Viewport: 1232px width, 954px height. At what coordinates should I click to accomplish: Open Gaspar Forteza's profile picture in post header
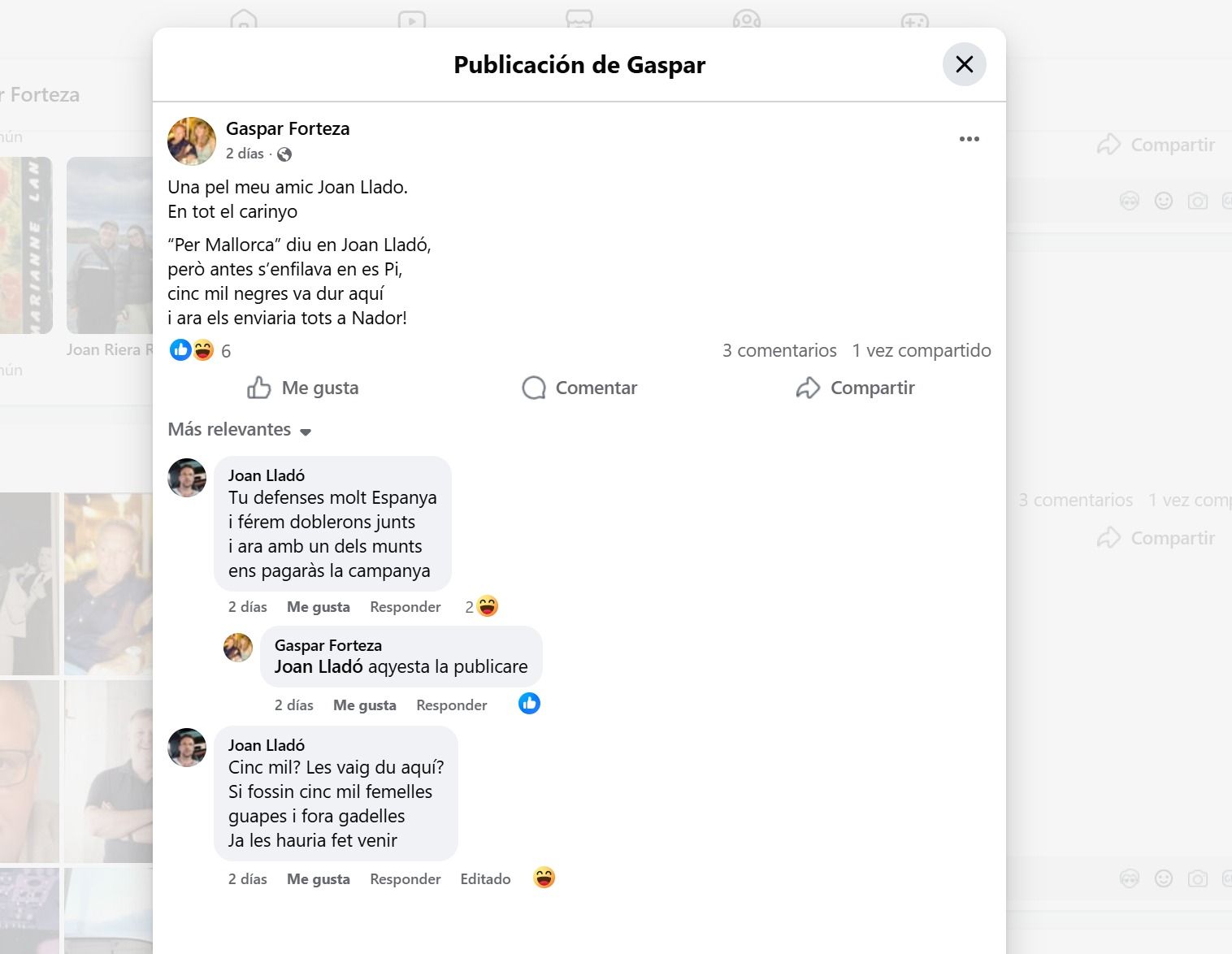192,141
